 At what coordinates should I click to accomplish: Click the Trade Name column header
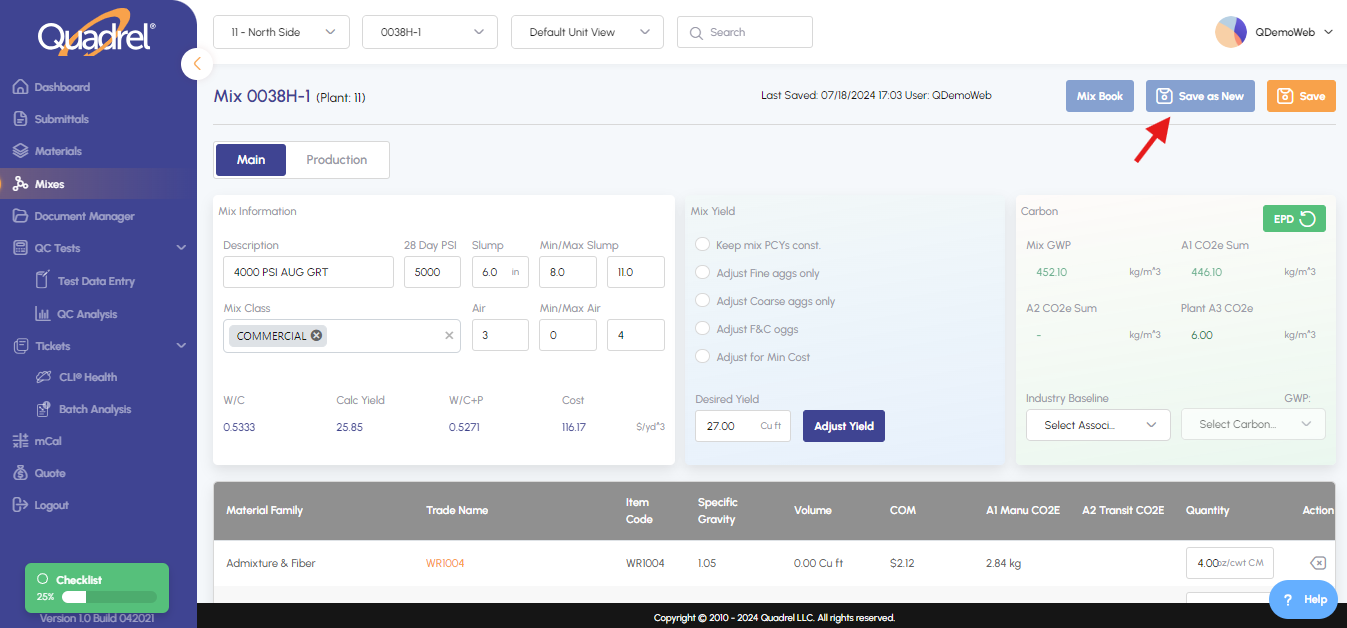click(x=457, y=510)
